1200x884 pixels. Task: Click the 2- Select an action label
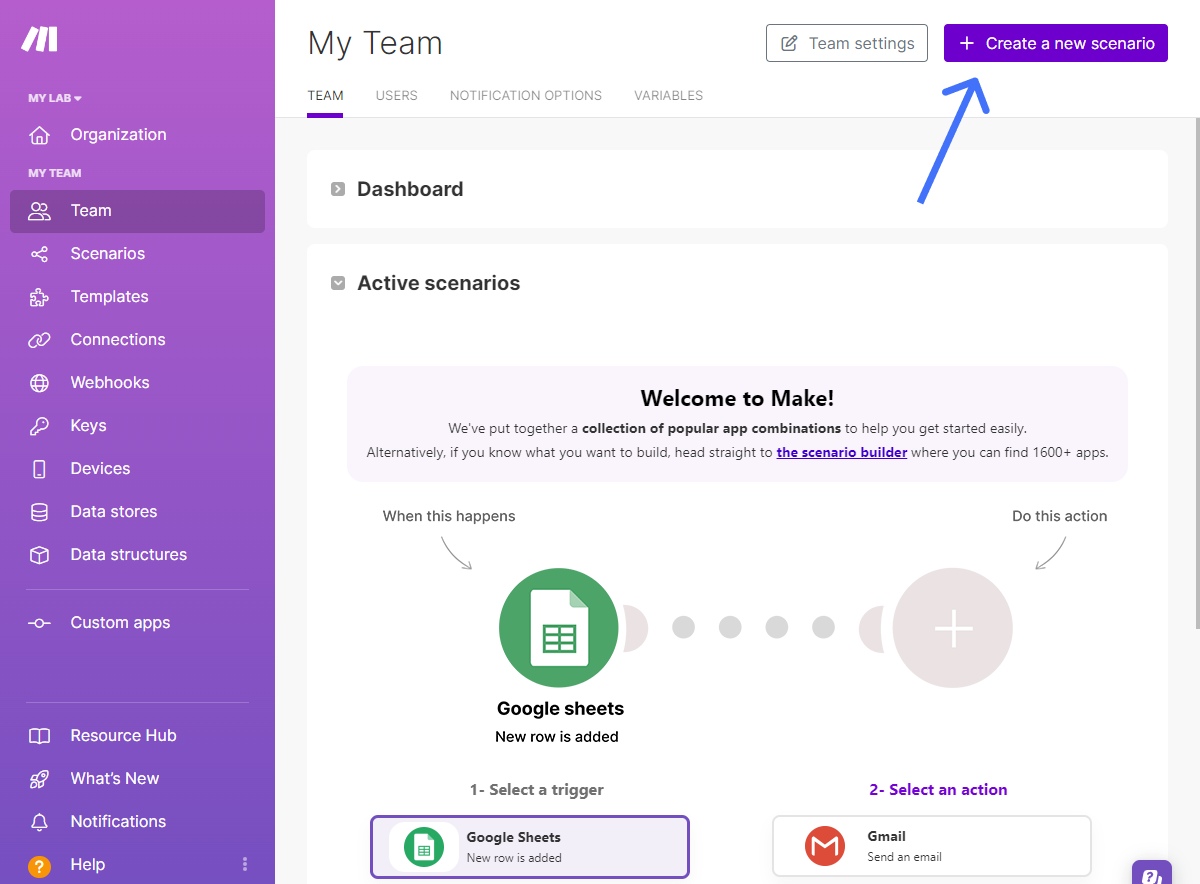pyautogui.click(x=938, y=790)
